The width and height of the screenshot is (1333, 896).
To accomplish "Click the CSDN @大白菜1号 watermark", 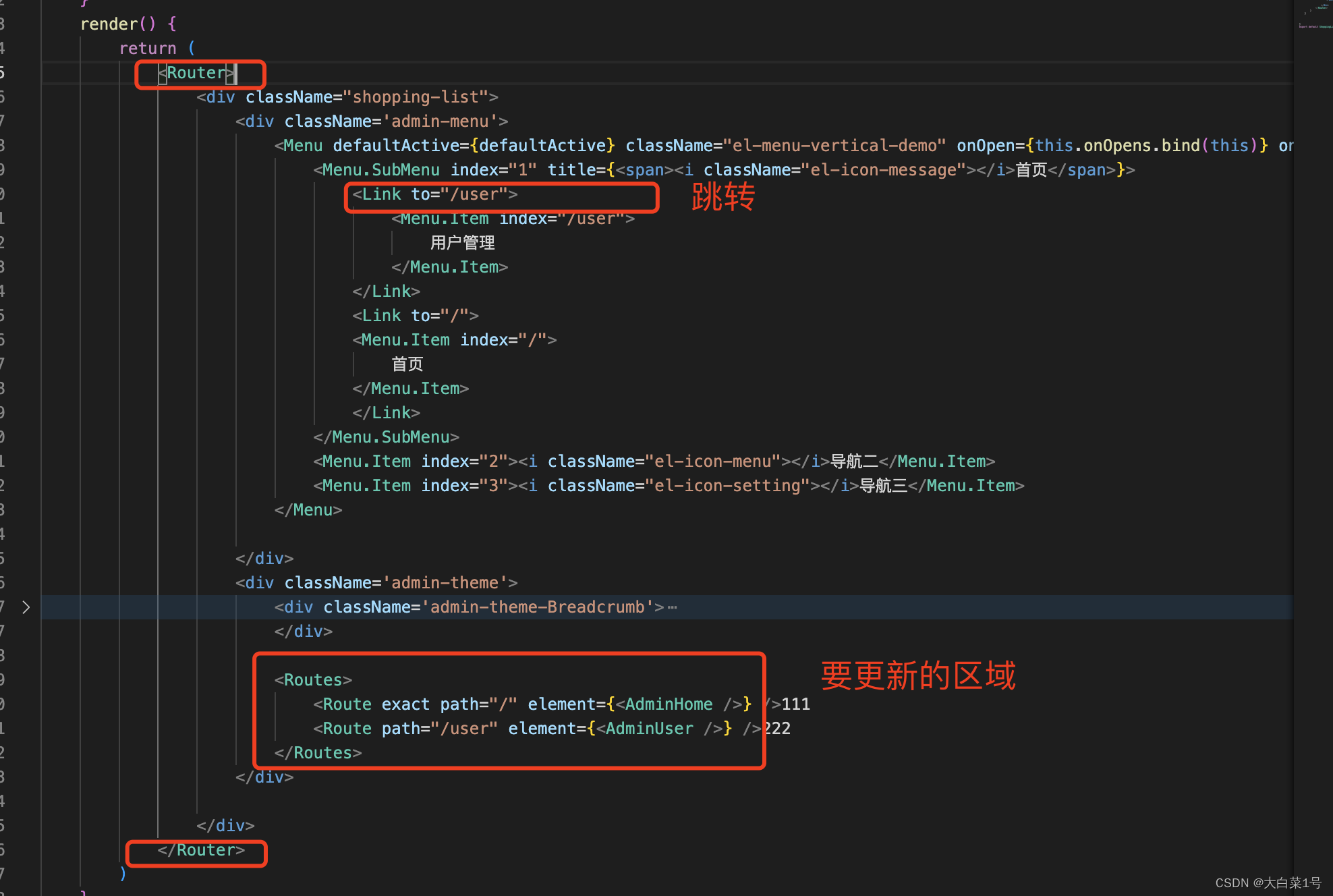I will point(1268,883).
